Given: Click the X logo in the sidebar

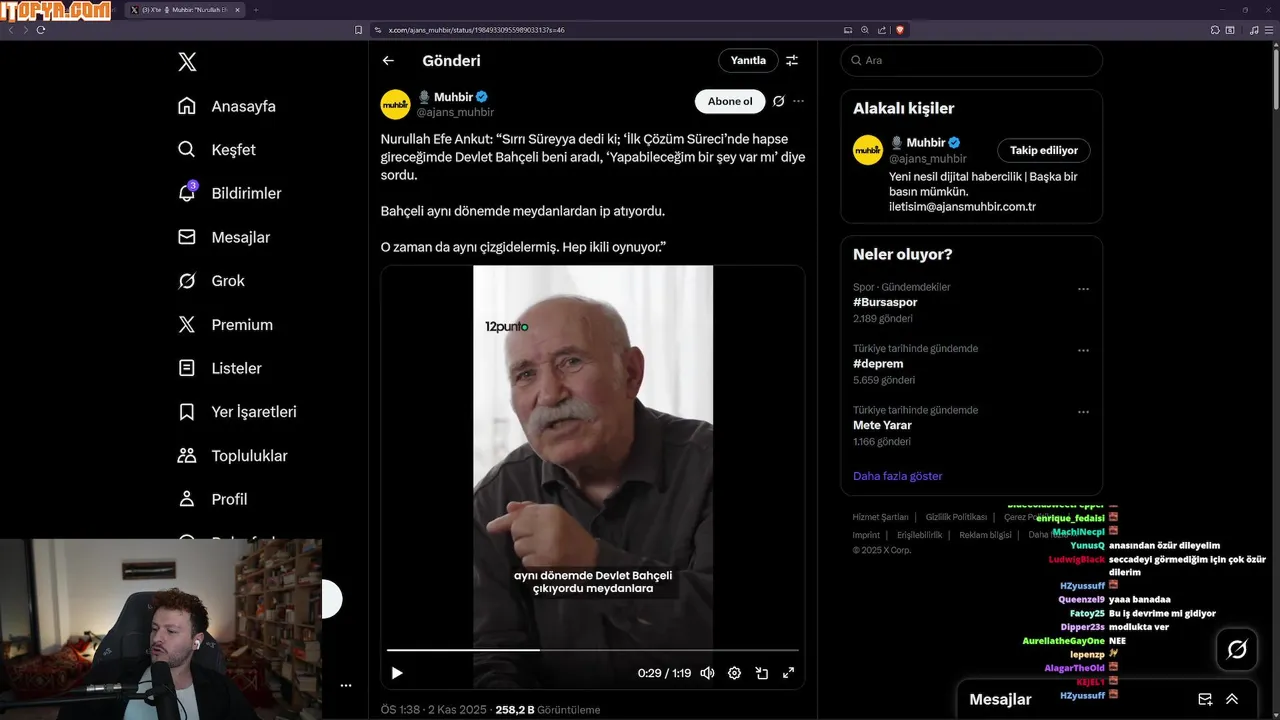Looking at the screenshot, I should (x=187, y=62).
